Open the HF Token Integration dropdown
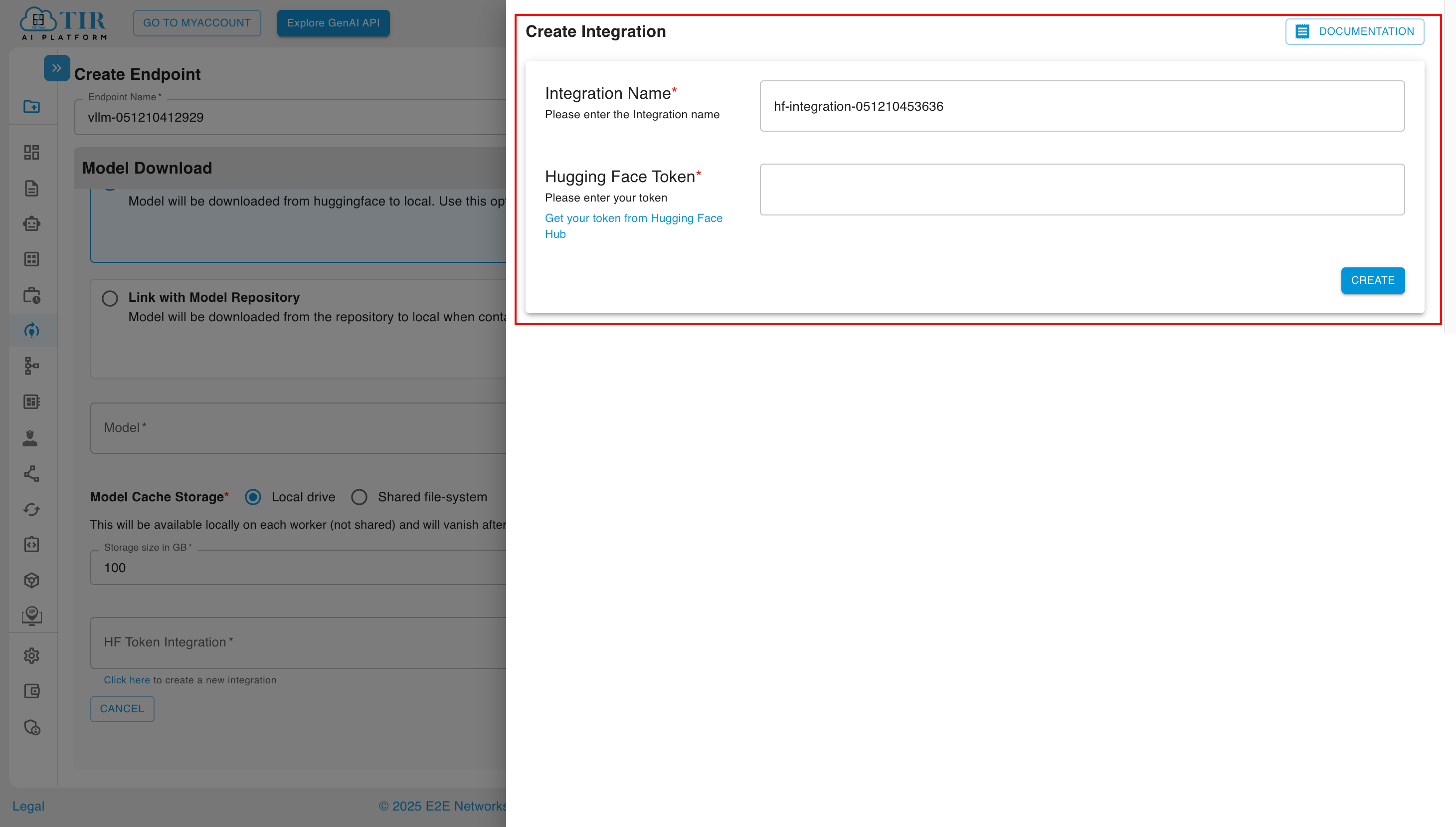1456x827 pixels. coord(298,642)
